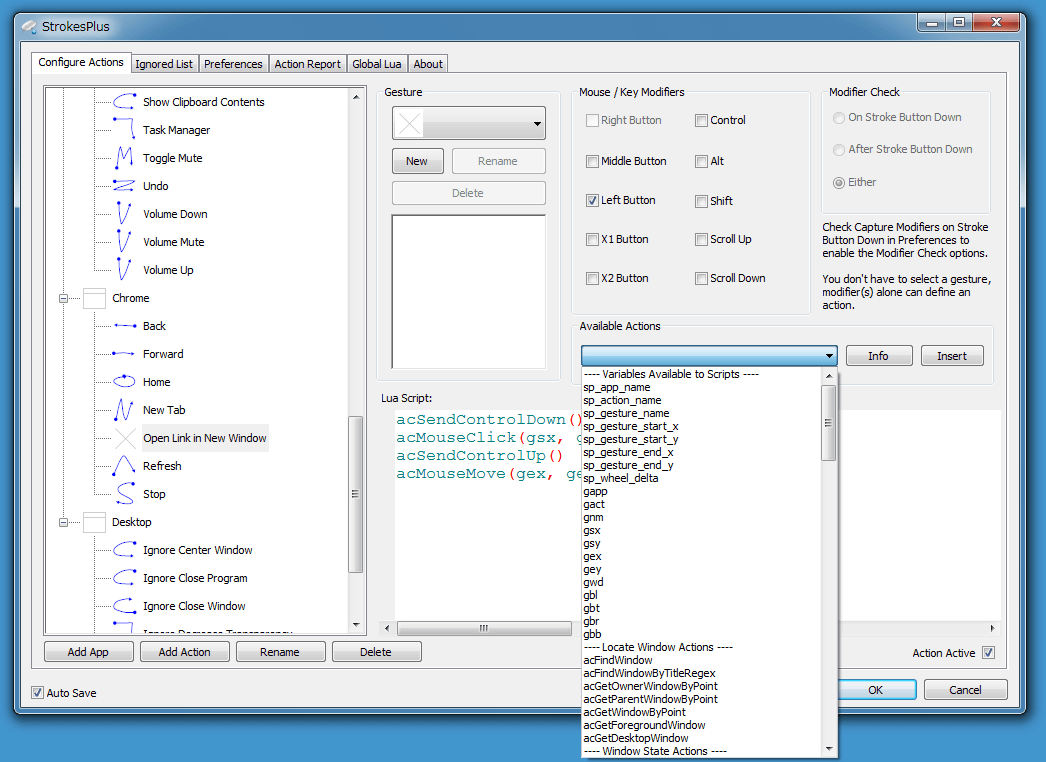Check the X1 Button modifier
The height and width of the screenshot is (762, 1046).
click(x=592, y=240)
